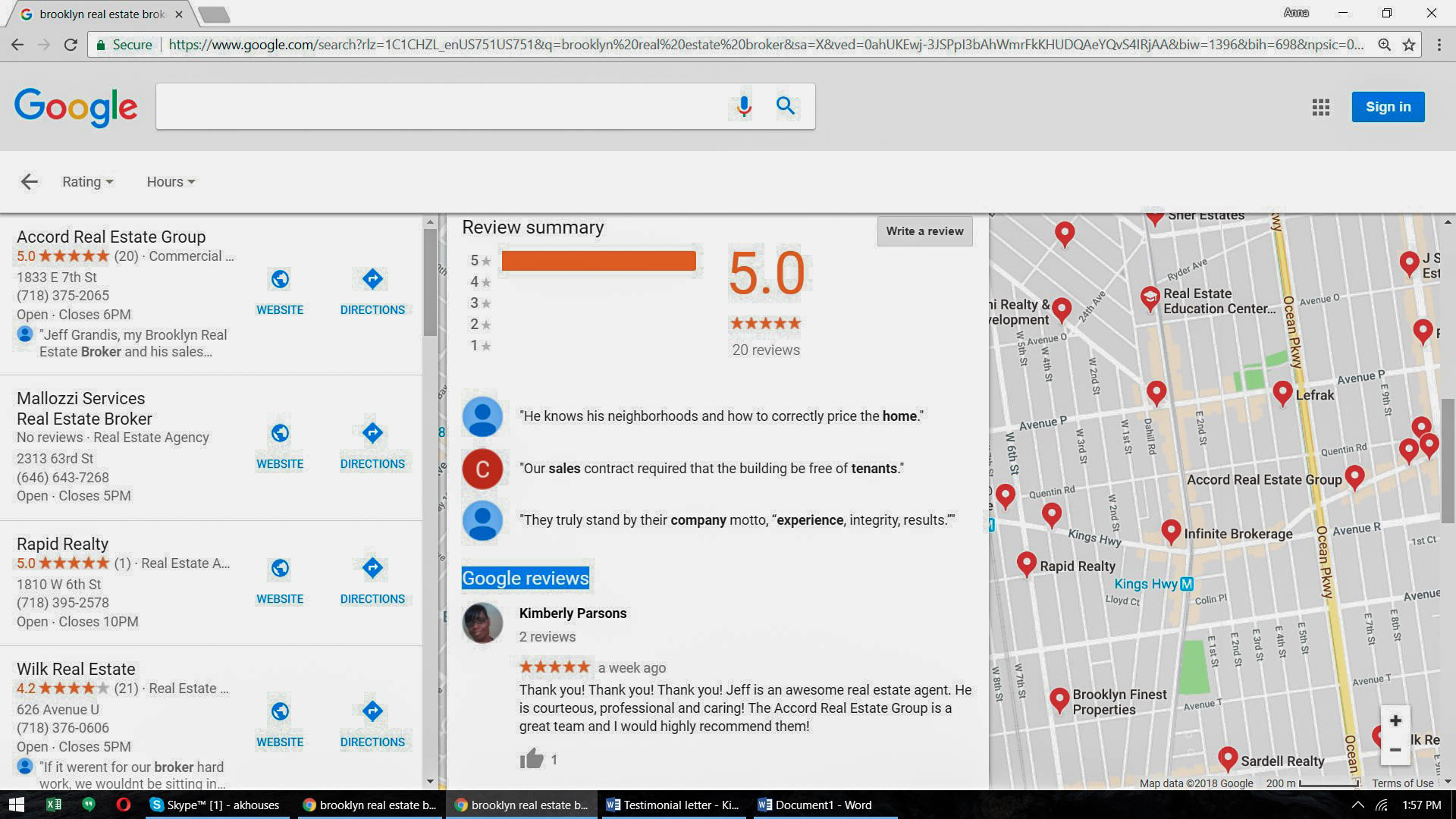Open the Windows Start menu
Screen dimensions: 1456x819
coord(16,805)
